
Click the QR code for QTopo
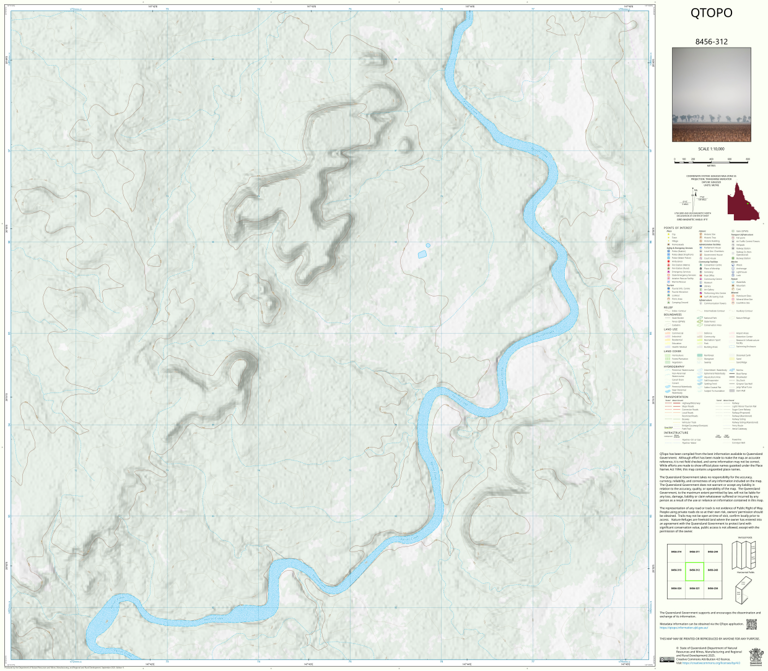point(751,624)
